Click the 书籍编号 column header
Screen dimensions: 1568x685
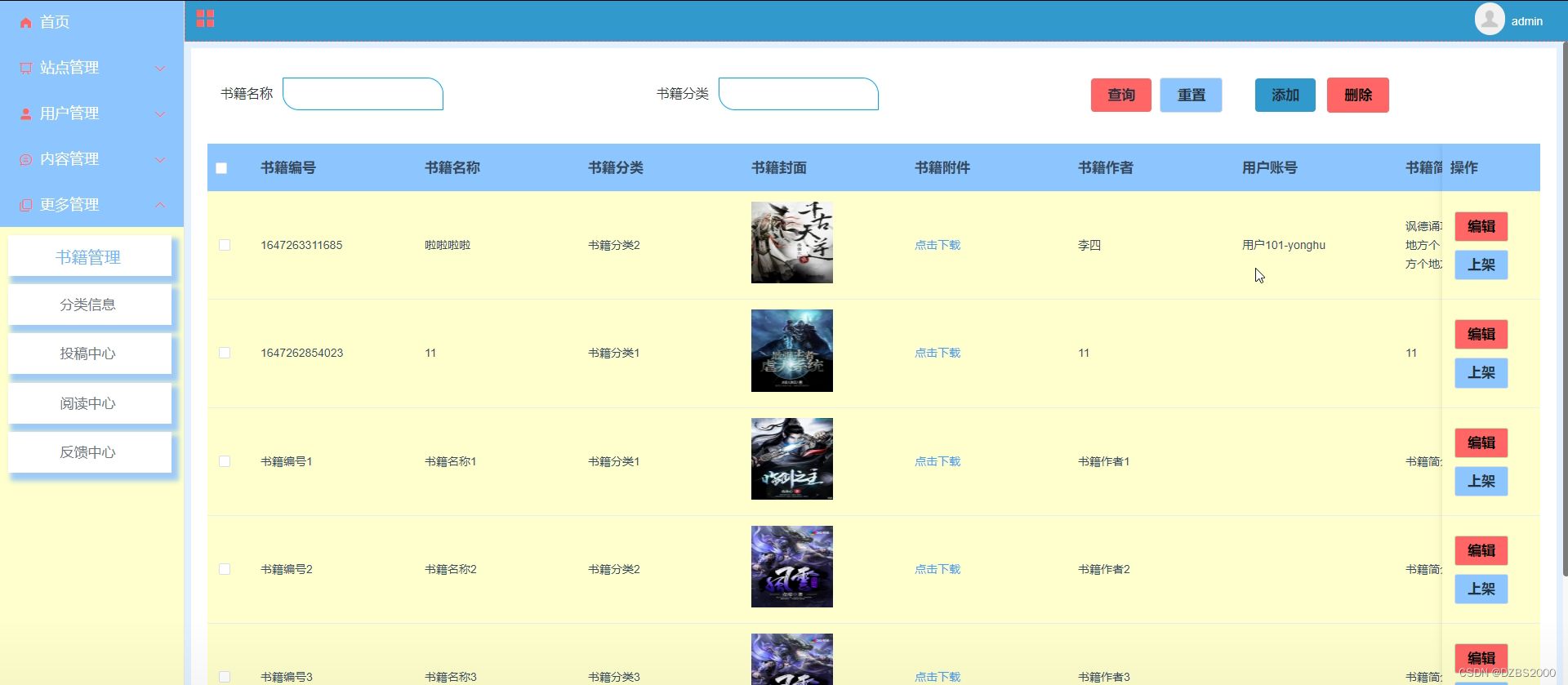[288, 167]
